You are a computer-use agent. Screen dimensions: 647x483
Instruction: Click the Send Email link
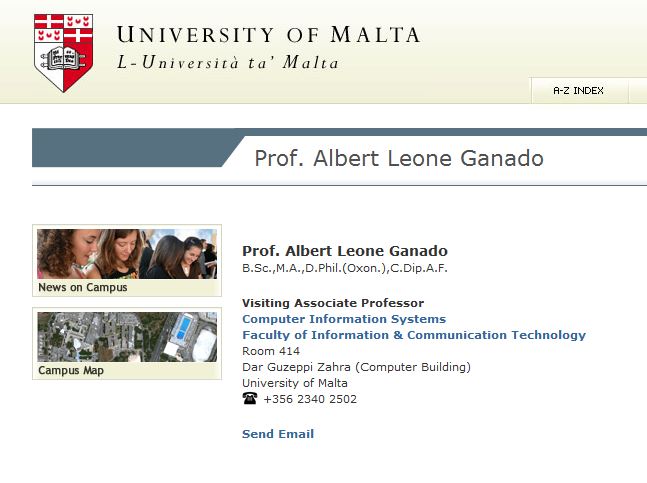tap(278, 434)
